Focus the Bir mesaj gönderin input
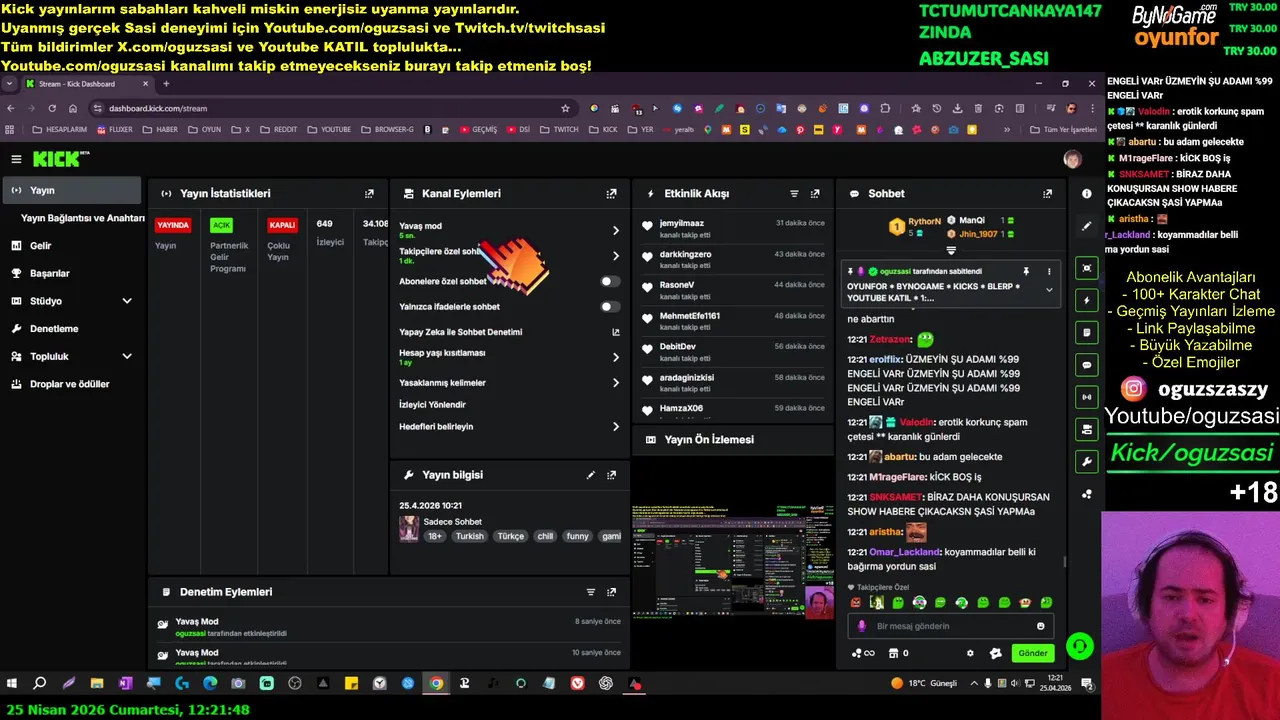1280x720 pixels. pyautogui.click(x=950, y=626)
